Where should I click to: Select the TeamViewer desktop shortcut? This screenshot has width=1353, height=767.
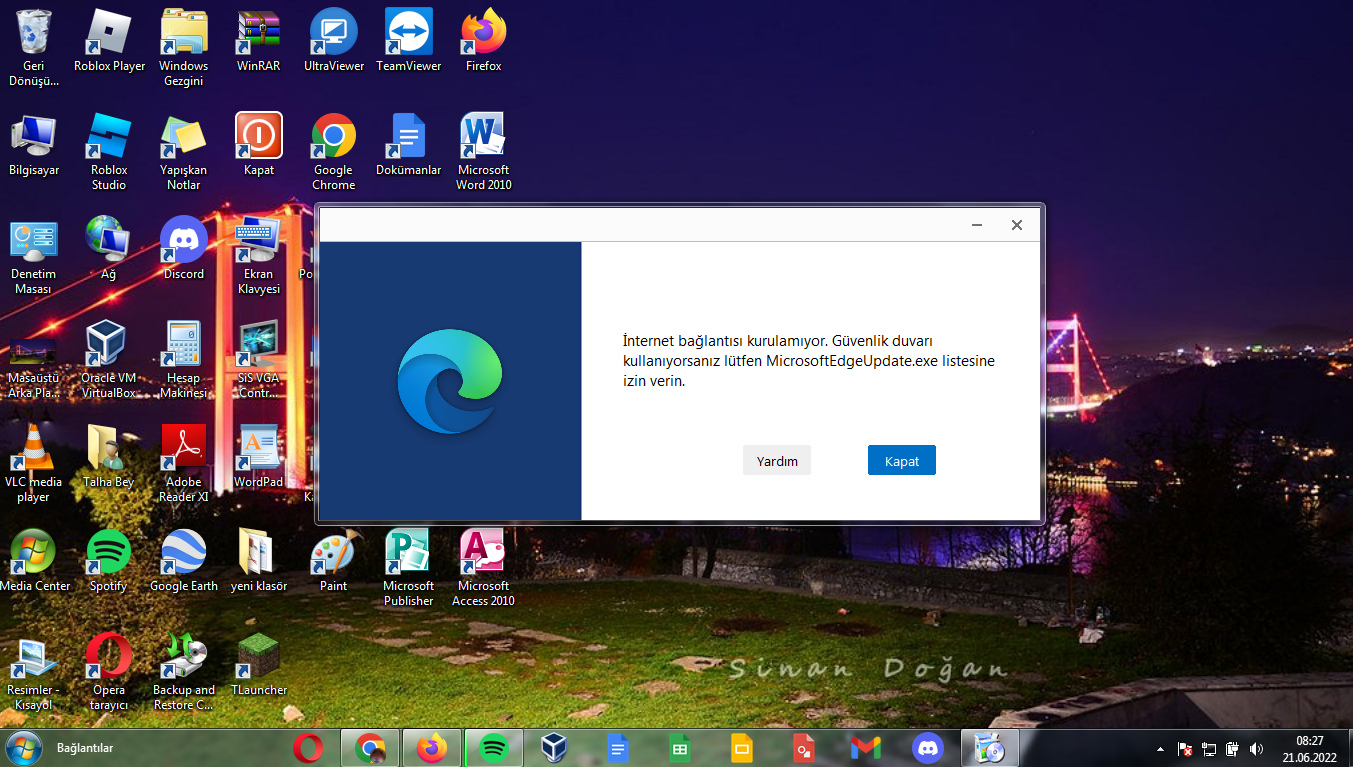point(409,40)
